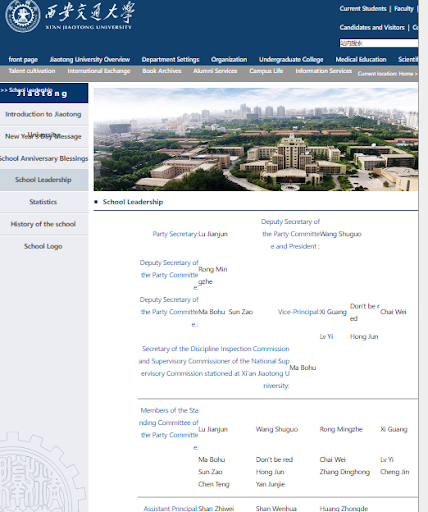The height and width of the screenshot is (512, 428).
Task: Open Talent cultivation submenu item
Action: coord(32,71)
